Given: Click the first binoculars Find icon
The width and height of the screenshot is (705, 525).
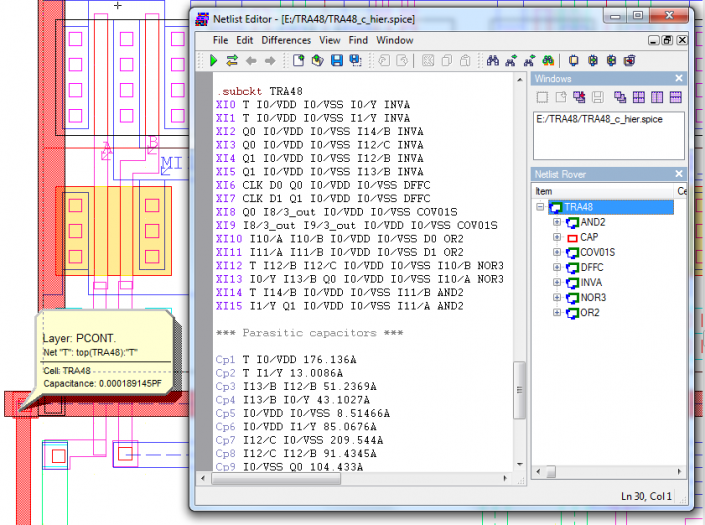Looking at the screenshot, I should [492, 61].
